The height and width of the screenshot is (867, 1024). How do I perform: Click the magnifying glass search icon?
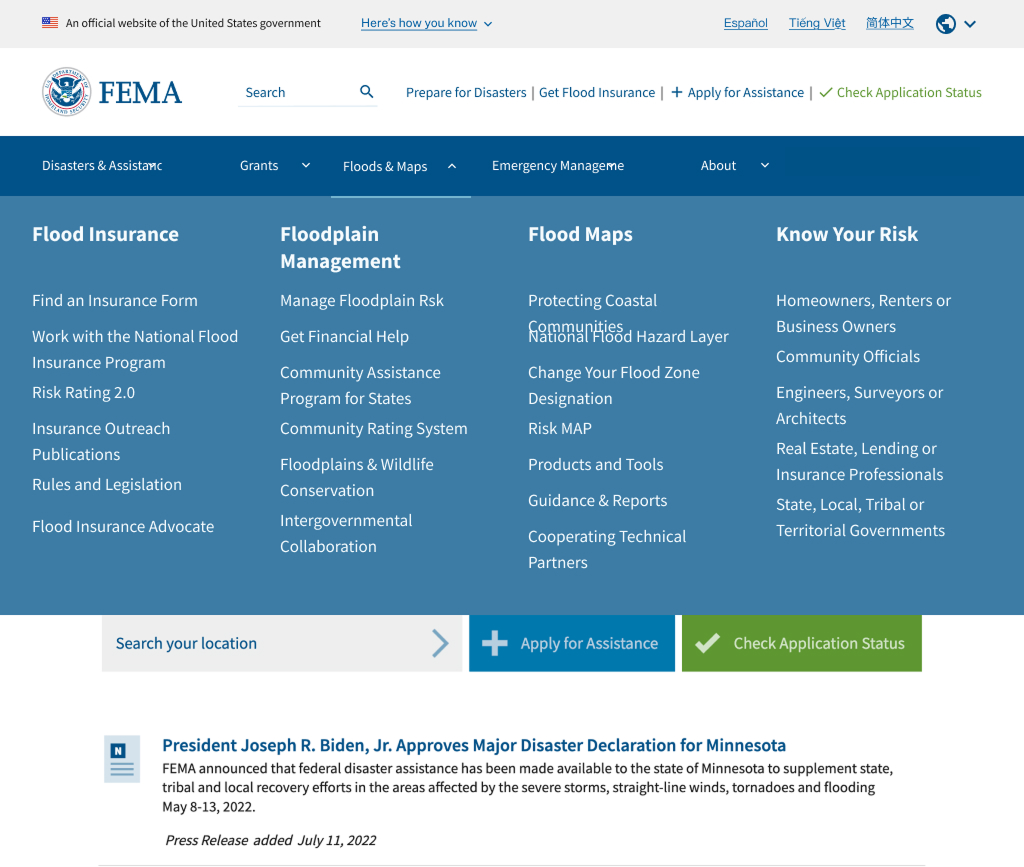367,92
